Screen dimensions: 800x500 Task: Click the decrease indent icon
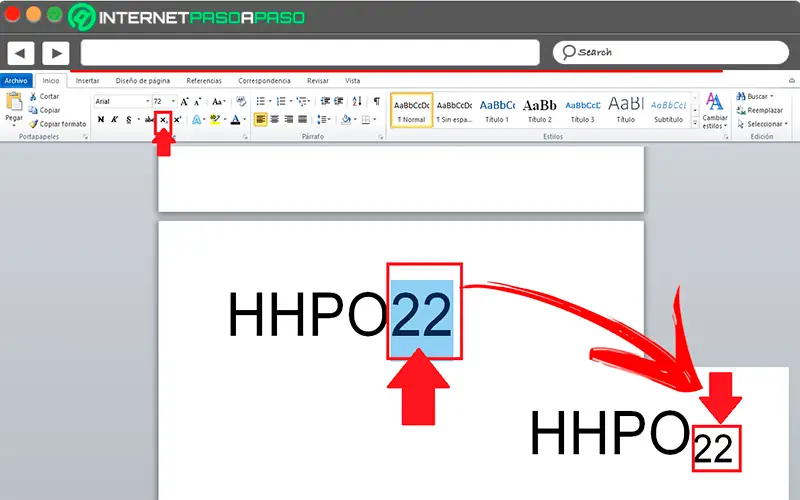tap(325, 101)
